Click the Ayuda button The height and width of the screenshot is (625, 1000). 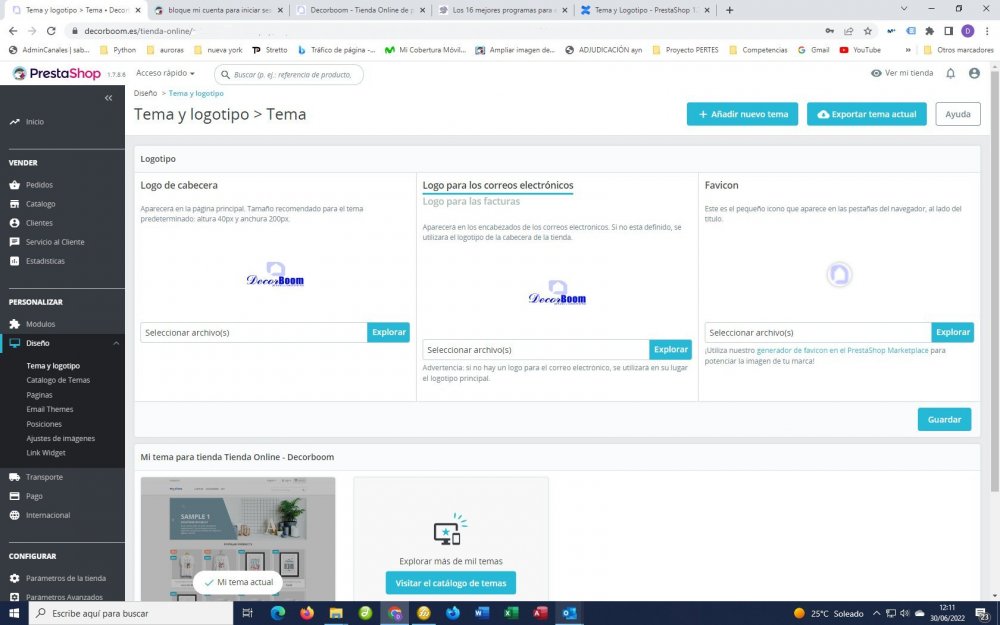coord(958,114)
